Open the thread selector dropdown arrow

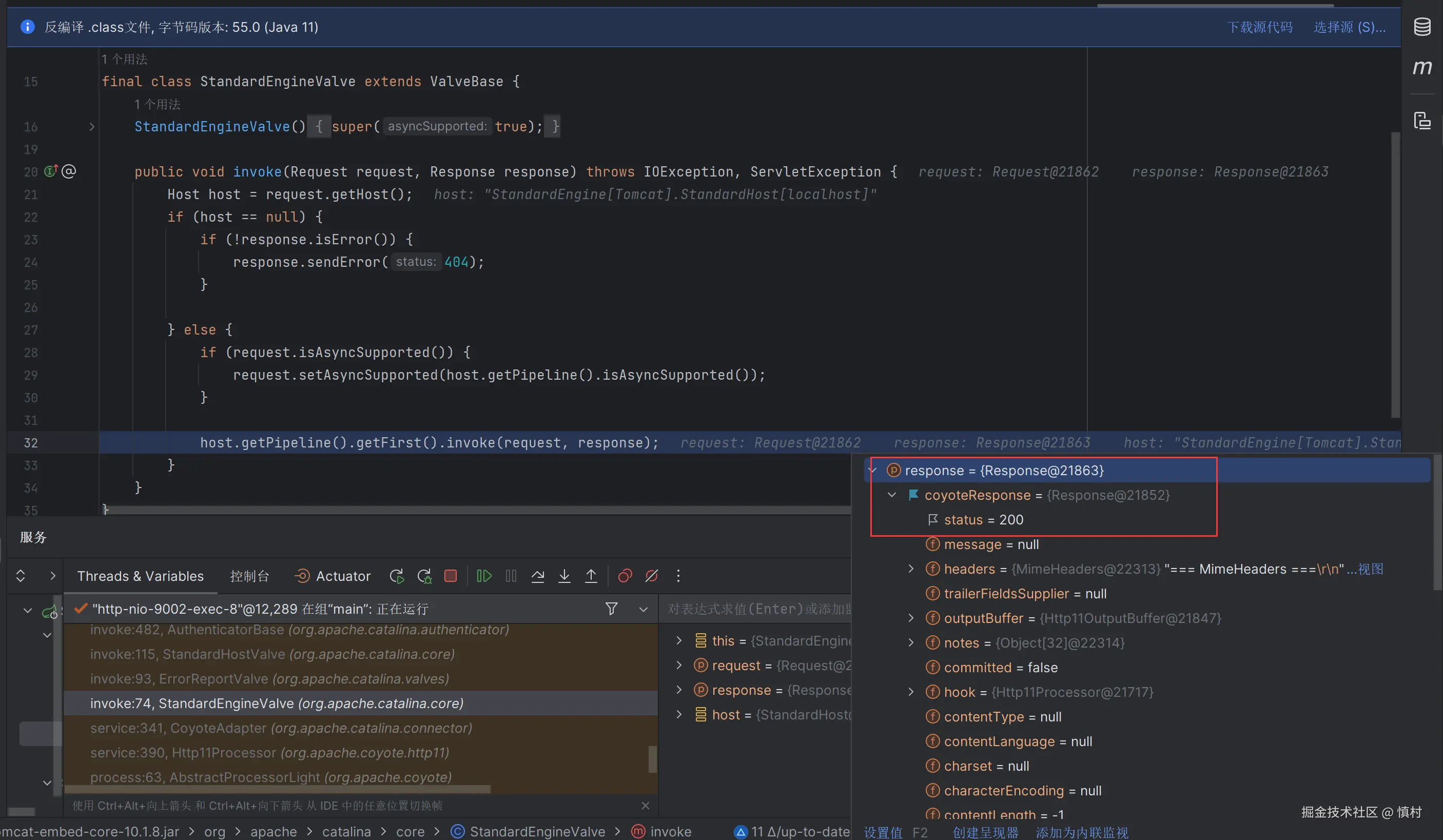point(643,609)
